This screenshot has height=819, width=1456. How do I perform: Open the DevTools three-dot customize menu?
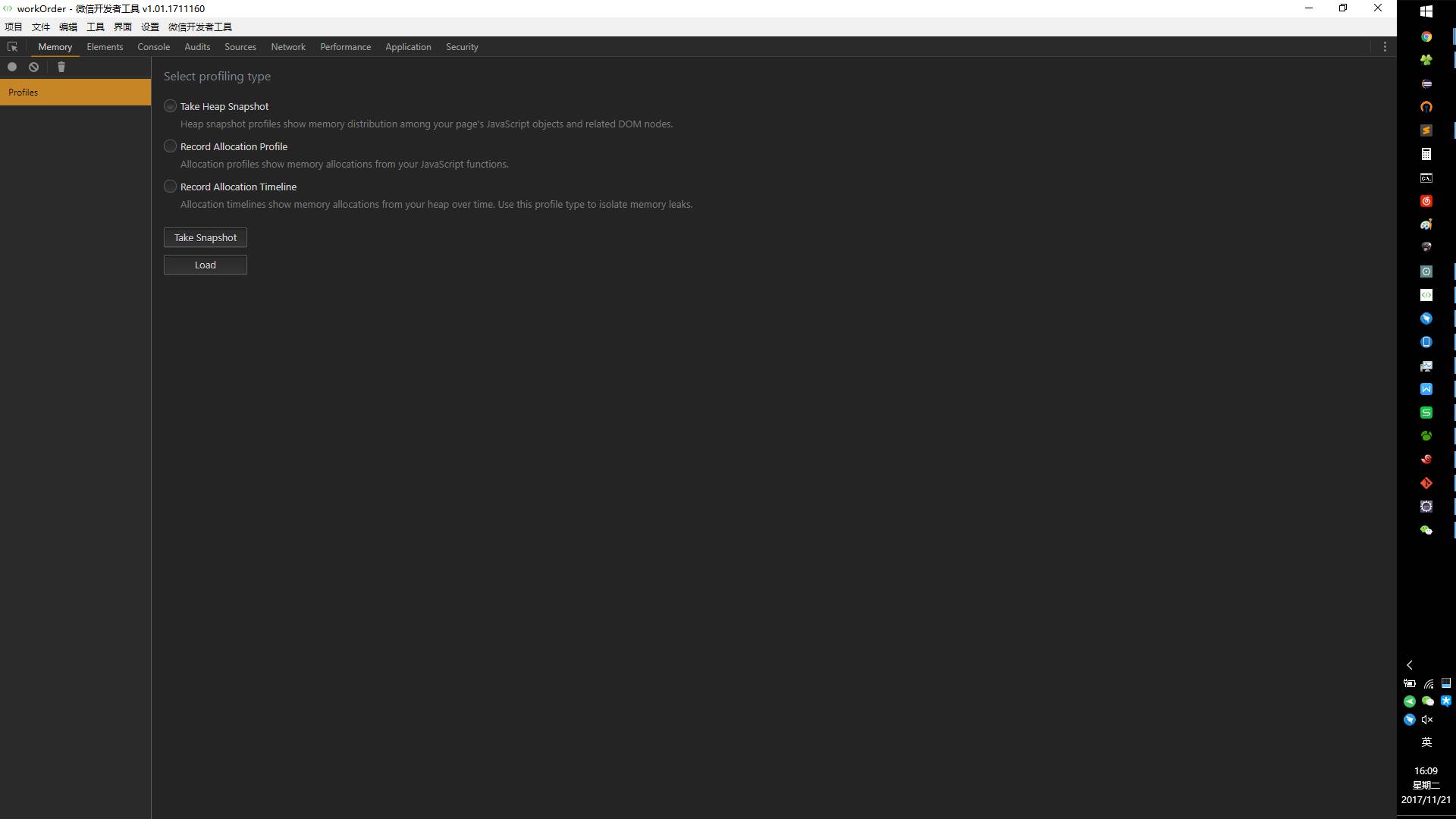pyautogui.click(x=1385, y=47)
